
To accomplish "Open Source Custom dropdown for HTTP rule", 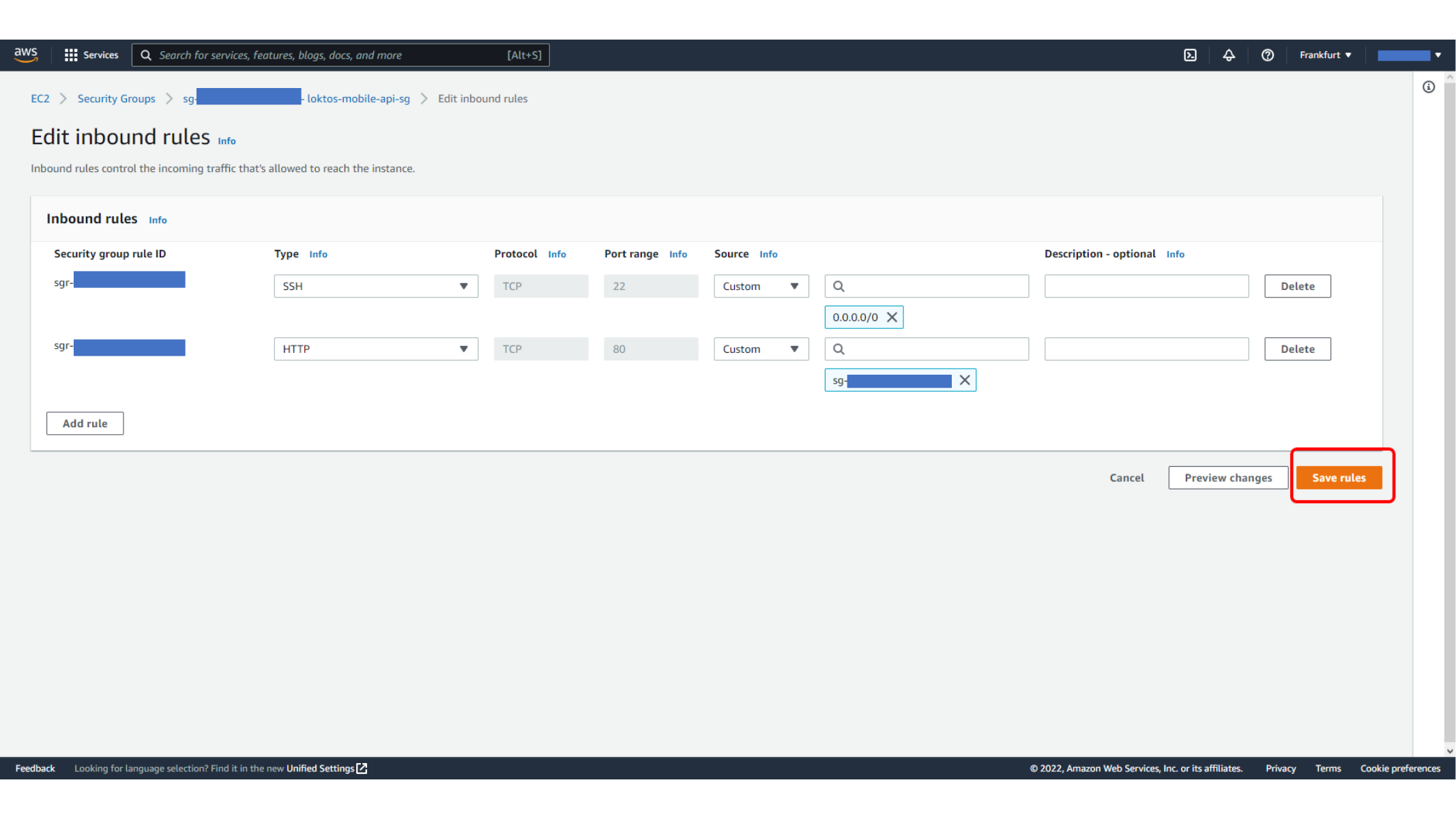I will (x=761, y=349).
